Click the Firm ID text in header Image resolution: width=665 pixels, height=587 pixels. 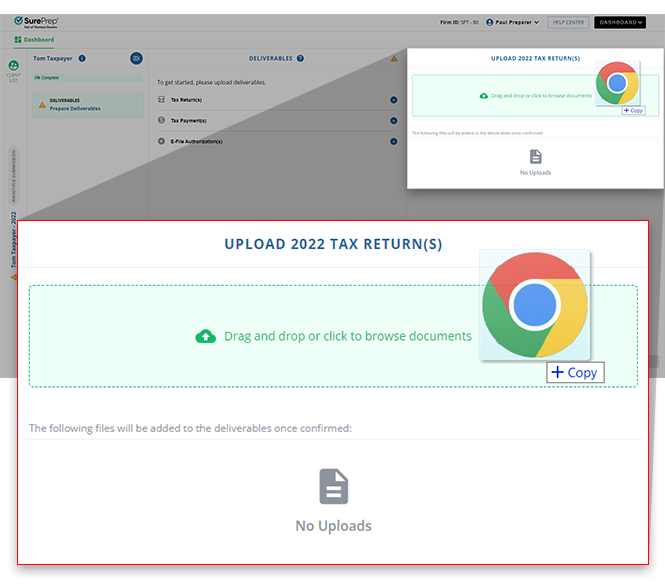[x=459, y=22]
